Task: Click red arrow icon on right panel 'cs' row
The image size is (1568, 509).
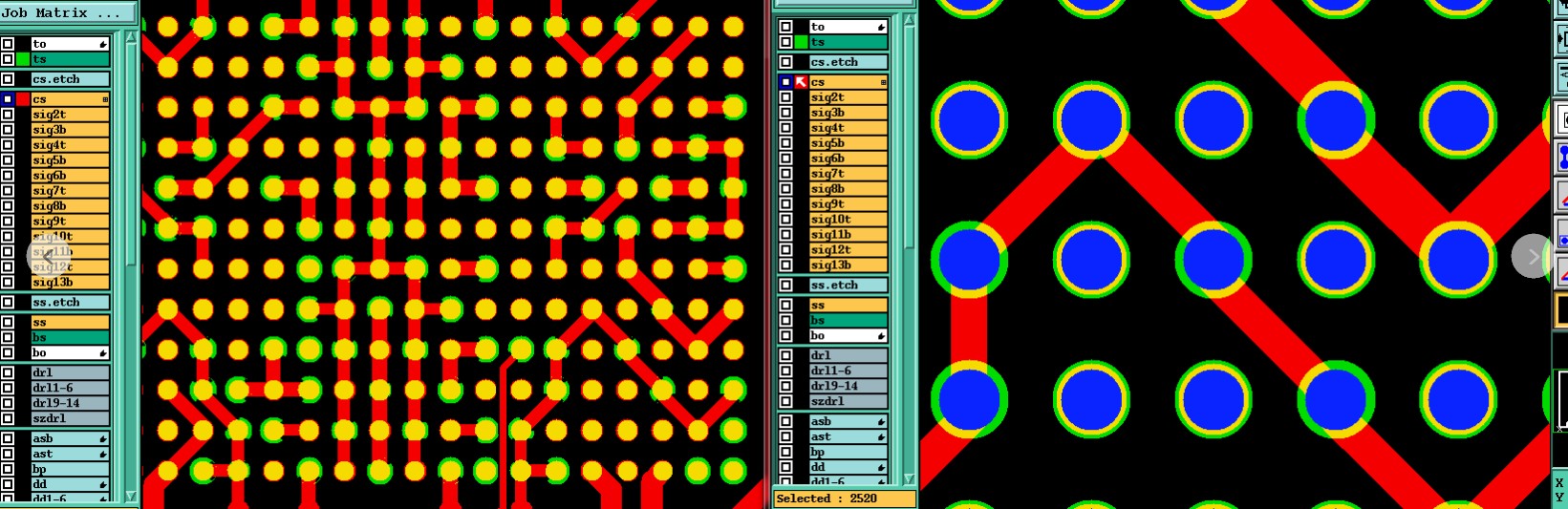Action: [801, 82]
